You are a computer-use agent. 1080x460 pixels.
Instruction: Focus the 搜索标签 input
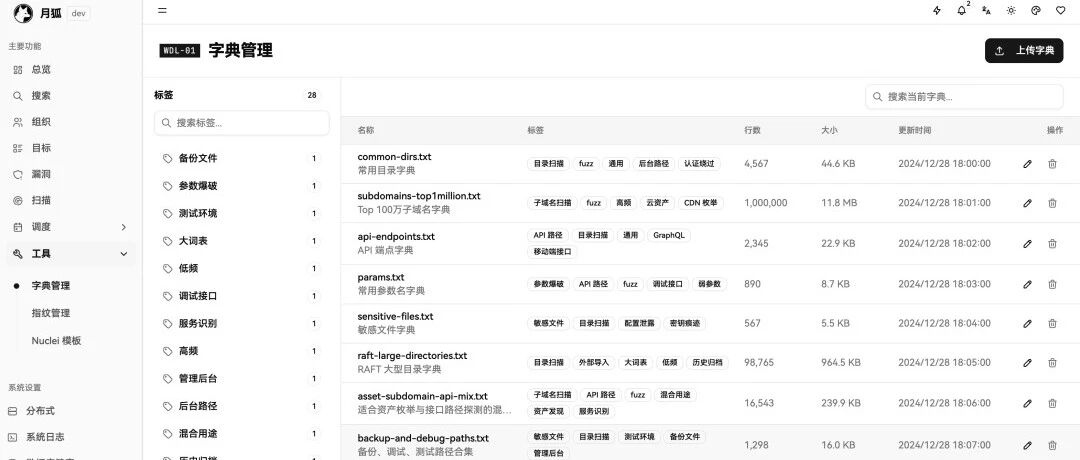[x=242, y=123]
